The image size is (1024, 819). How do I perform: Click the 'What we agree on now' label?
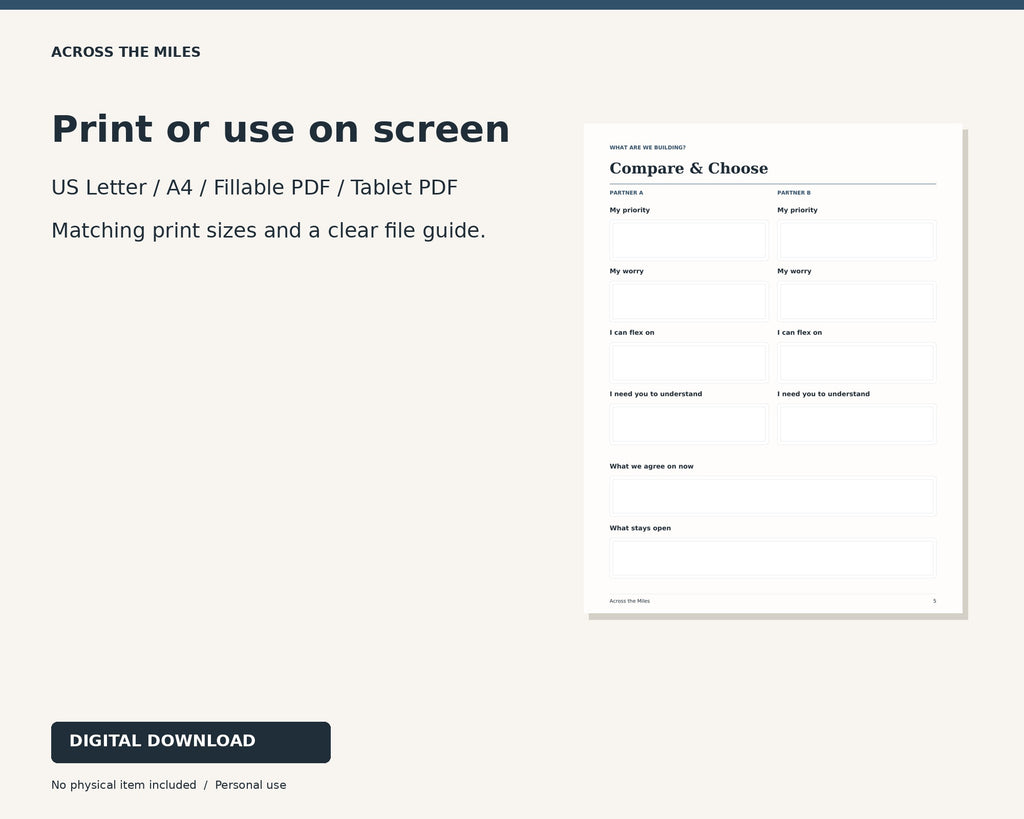(651, 466)
